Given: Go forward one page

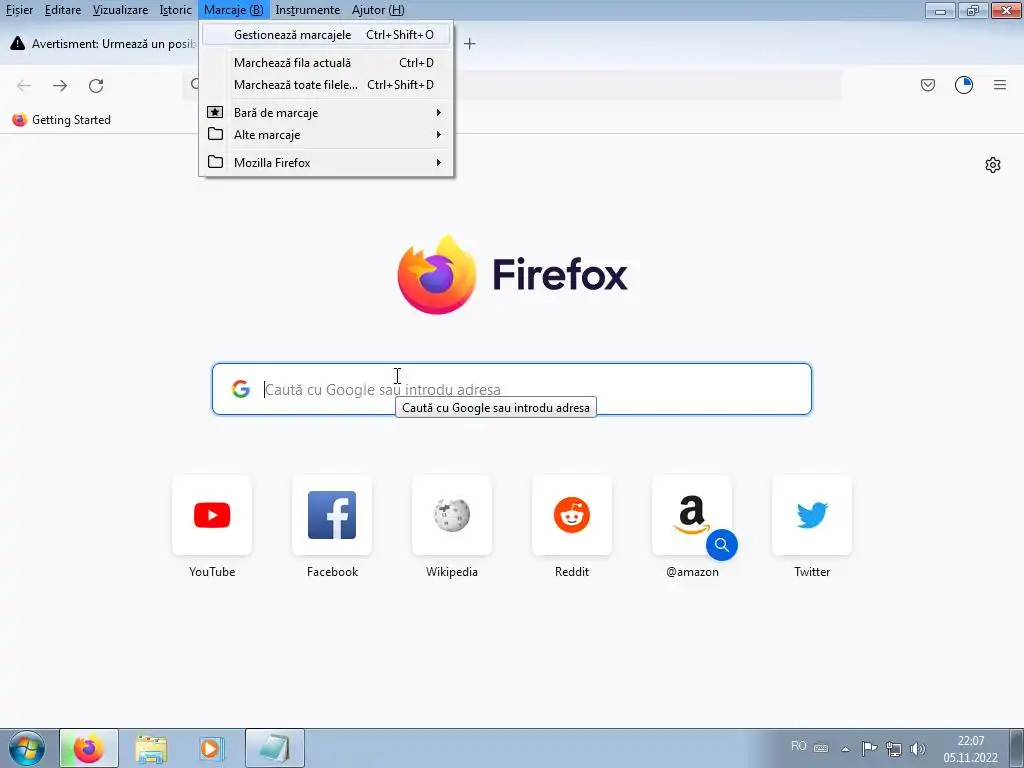Looking at the screenshot, I should click(x=60, y=86).
